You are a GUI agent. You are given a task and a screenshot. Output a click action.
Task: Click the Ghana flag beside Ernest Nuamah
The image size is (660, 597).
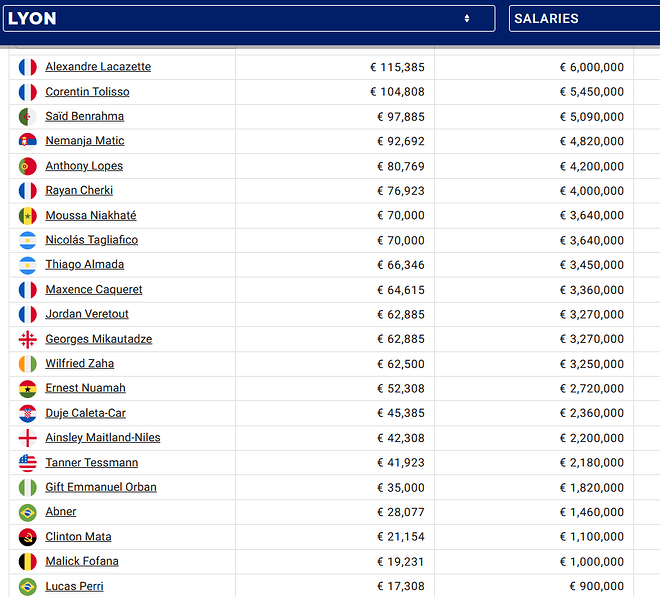point(28,389)
